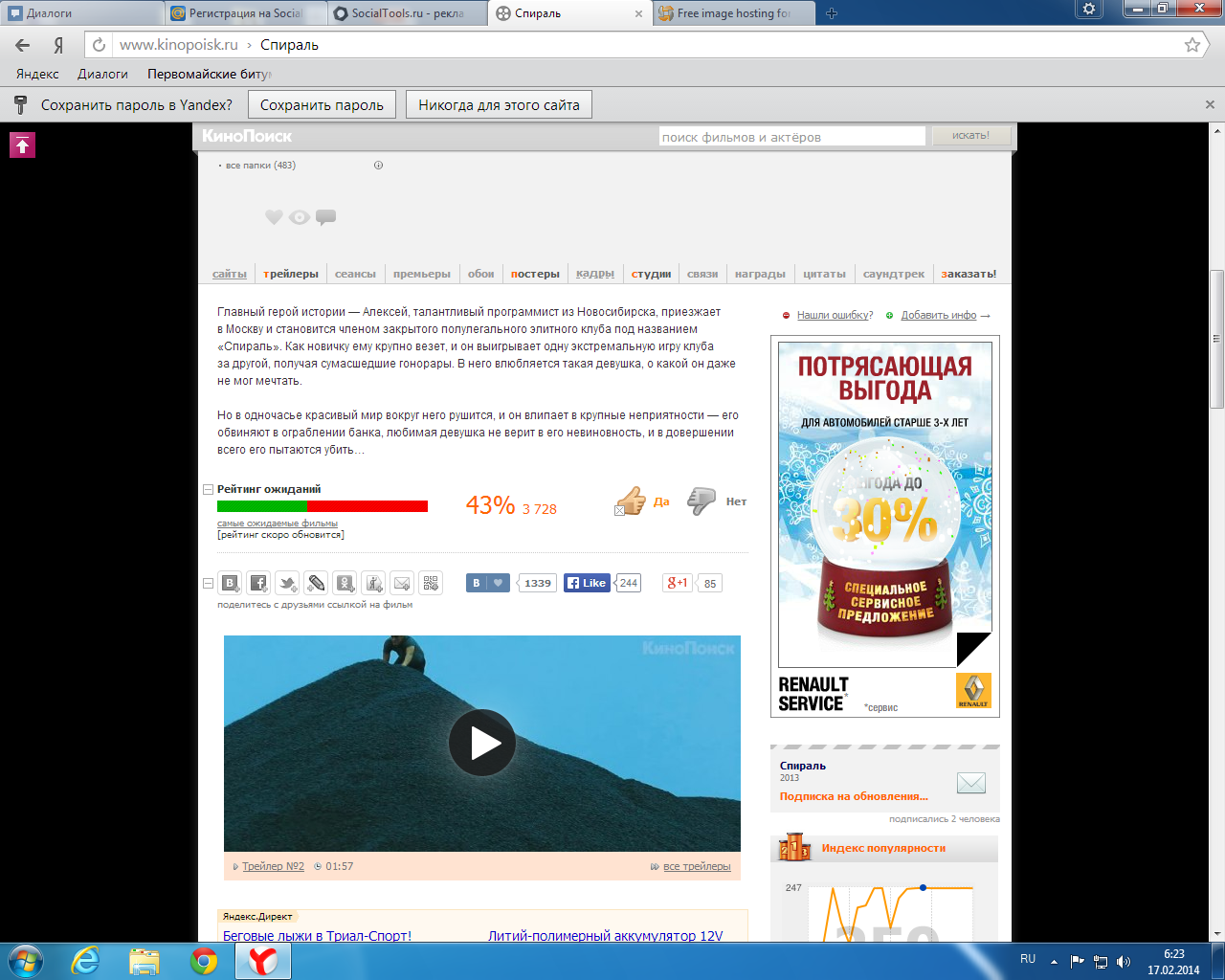Open QR code share icon
The height and width of the screenshot is (980, 1225).
click(x=432, y=583)
